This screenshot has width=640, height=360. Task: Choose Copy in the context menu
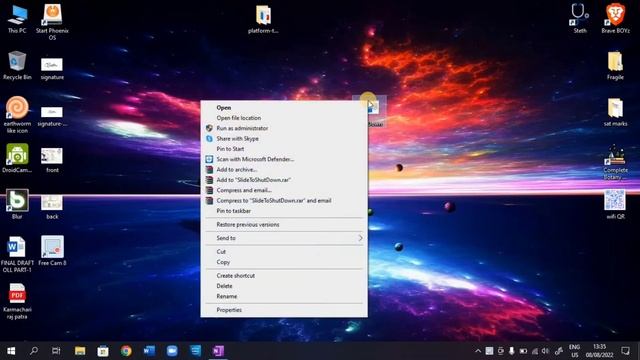[x=284, y=262]
